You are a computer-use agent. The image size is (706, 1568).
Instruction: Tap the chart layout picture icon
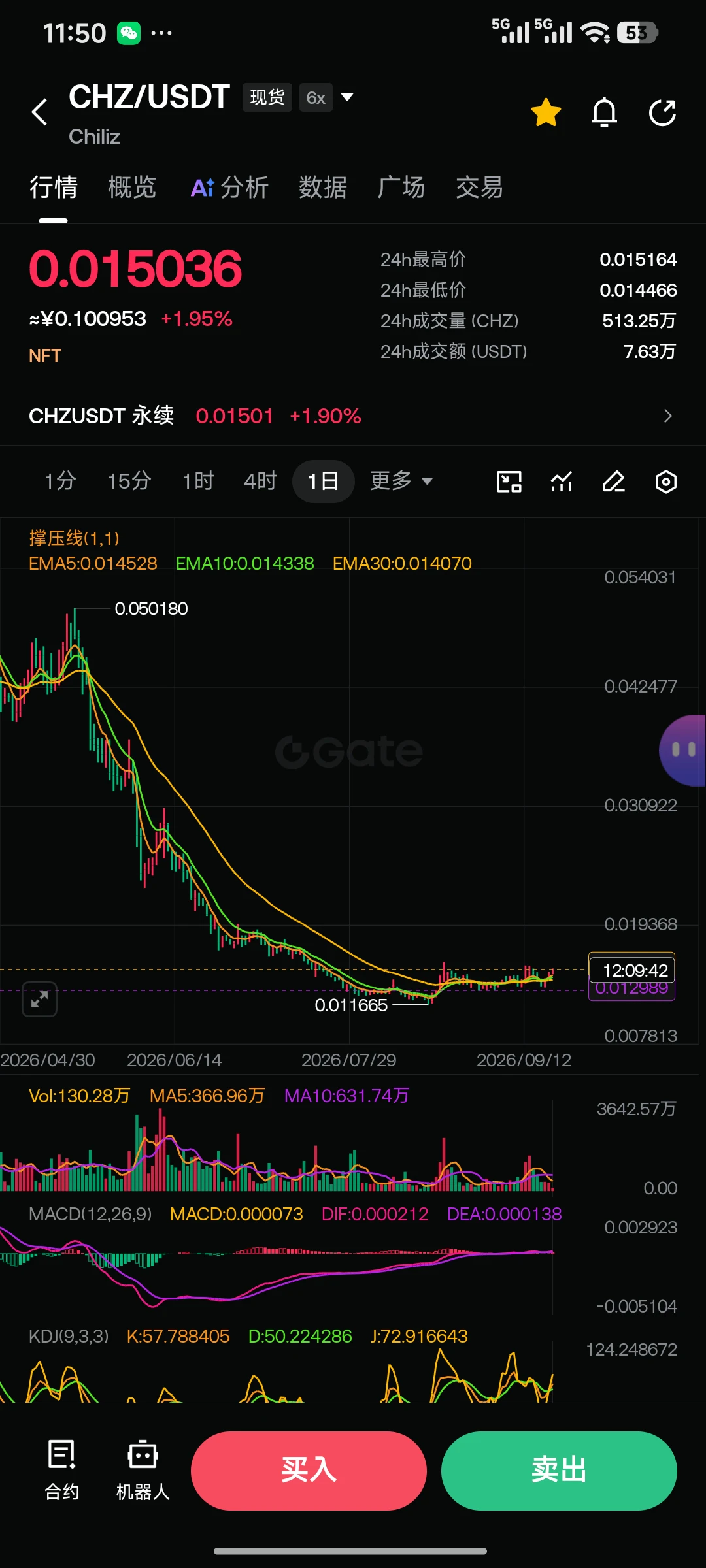click(509, 482)
